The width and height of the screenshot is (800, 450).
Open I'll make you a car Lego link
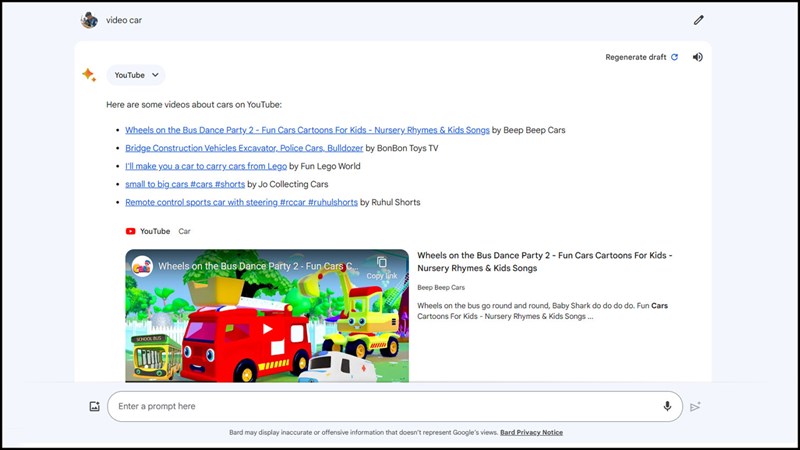click(x=206, y=166)
